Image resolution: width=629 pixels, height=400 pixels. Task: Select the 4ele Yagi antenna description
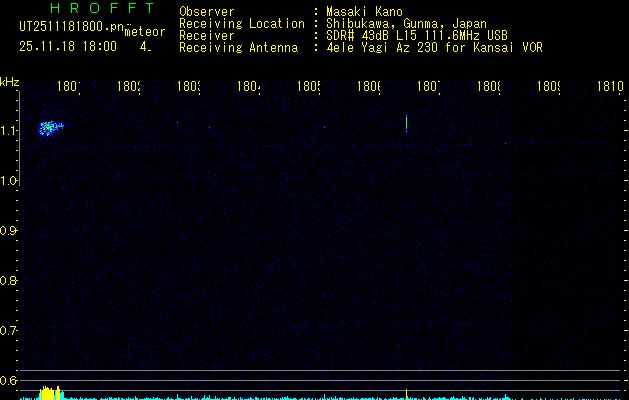coord(434,47)
